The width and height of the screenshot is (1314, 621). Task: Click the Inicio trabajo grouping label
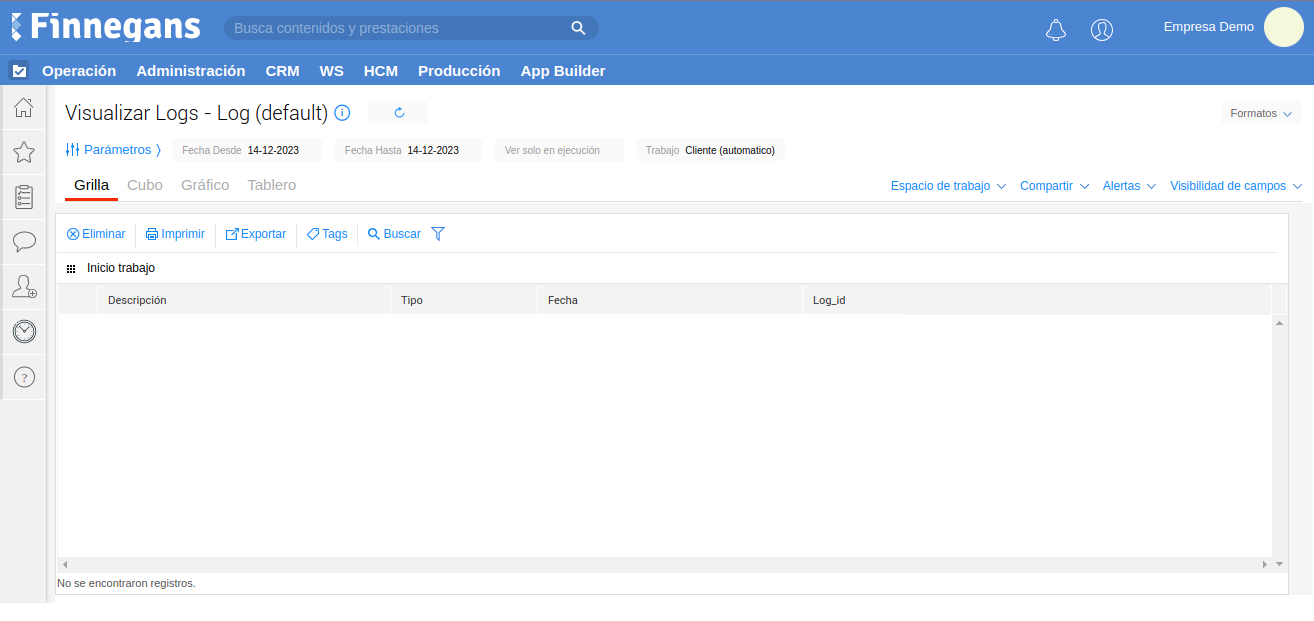[x=121, y=268]
